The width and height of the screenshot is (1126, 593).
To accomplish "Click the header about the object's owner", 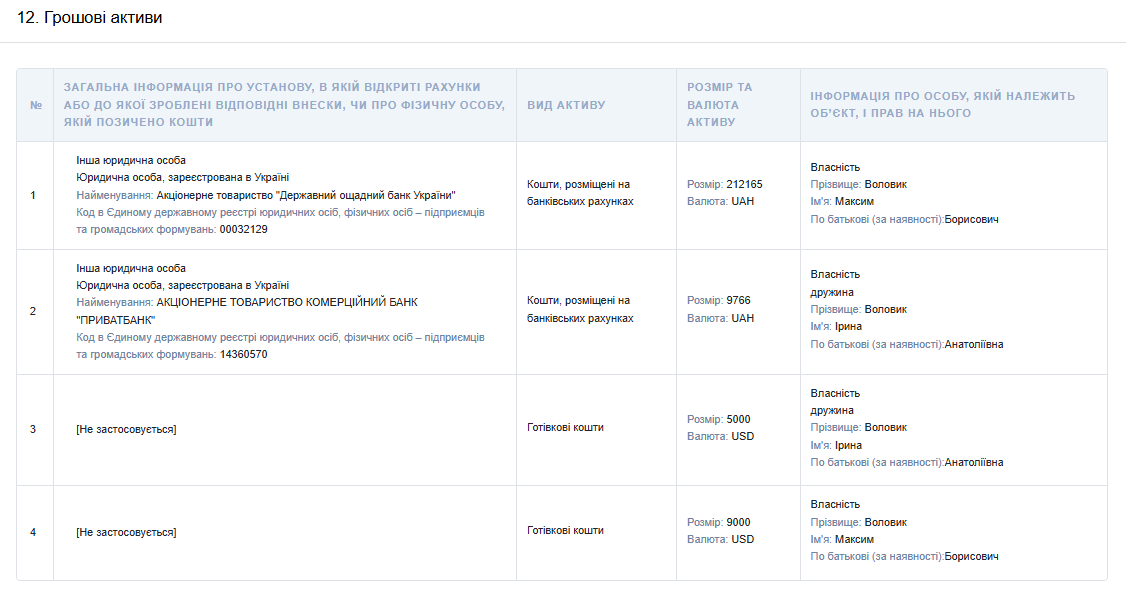I will point(942,105).
